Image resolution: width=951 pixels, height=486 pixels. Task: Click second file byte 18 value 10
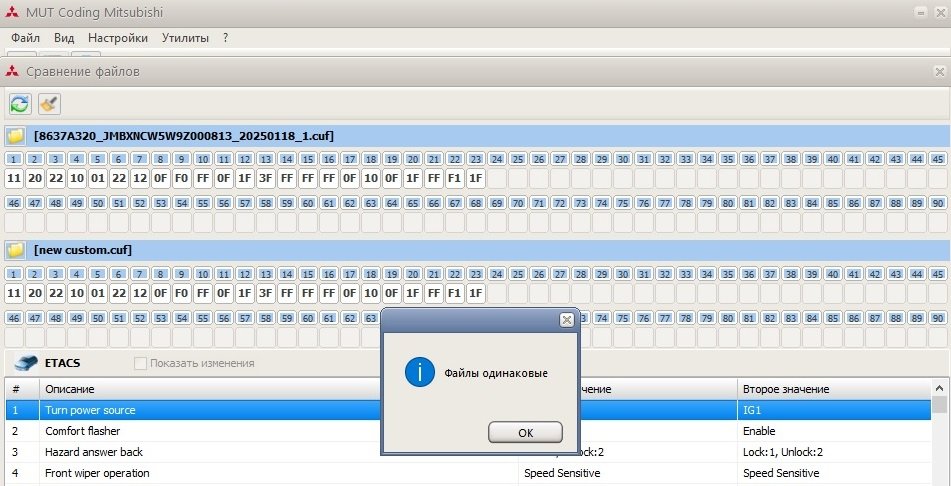pyautogui.click(x=371, y=294)
